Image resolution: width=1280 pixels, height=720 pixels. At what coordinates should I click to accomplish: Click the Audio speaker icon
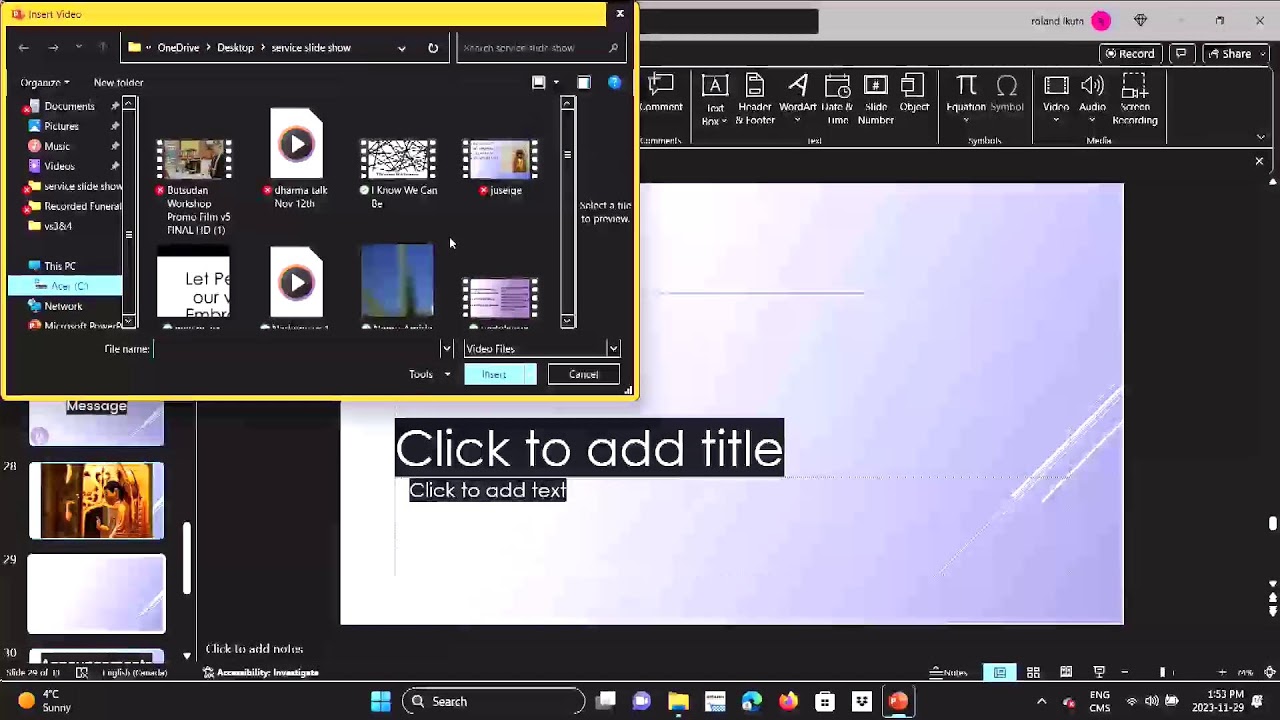1092,86
